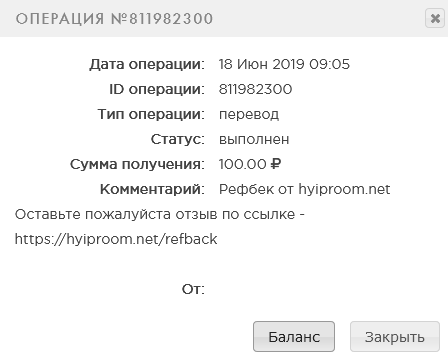
Task: Select the dialog title ОПЕРАЦИЯ №811982300
Action: [114, 19]
